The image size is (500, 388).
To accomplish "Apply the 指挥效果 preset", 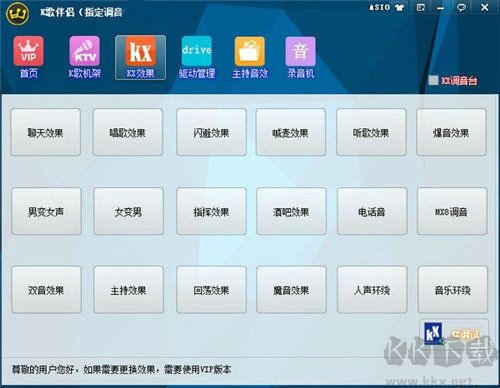I will point(211,211).
